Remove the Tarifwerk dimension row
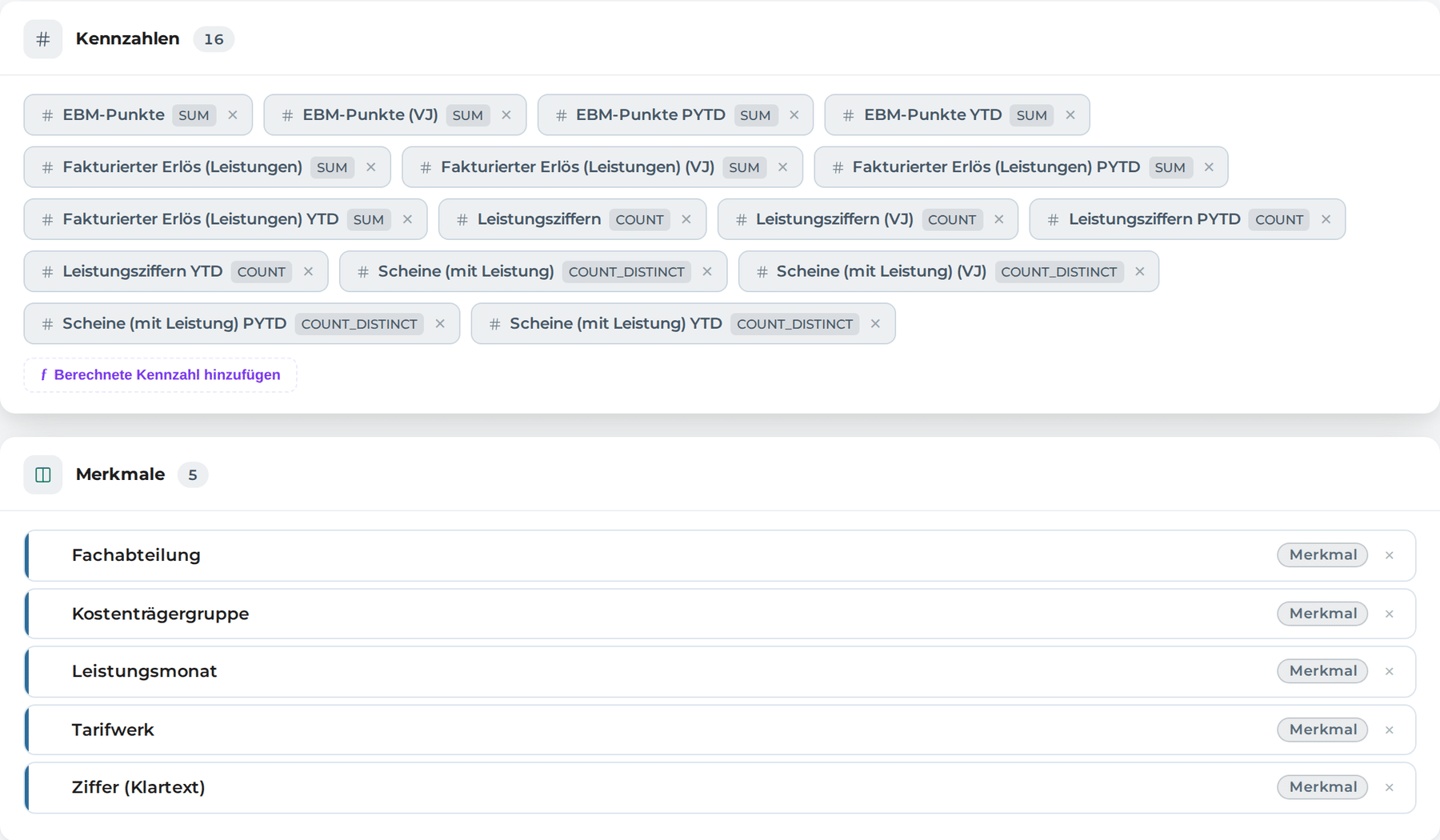This screenshot has width=1440, height=840. pos(1390,730)
